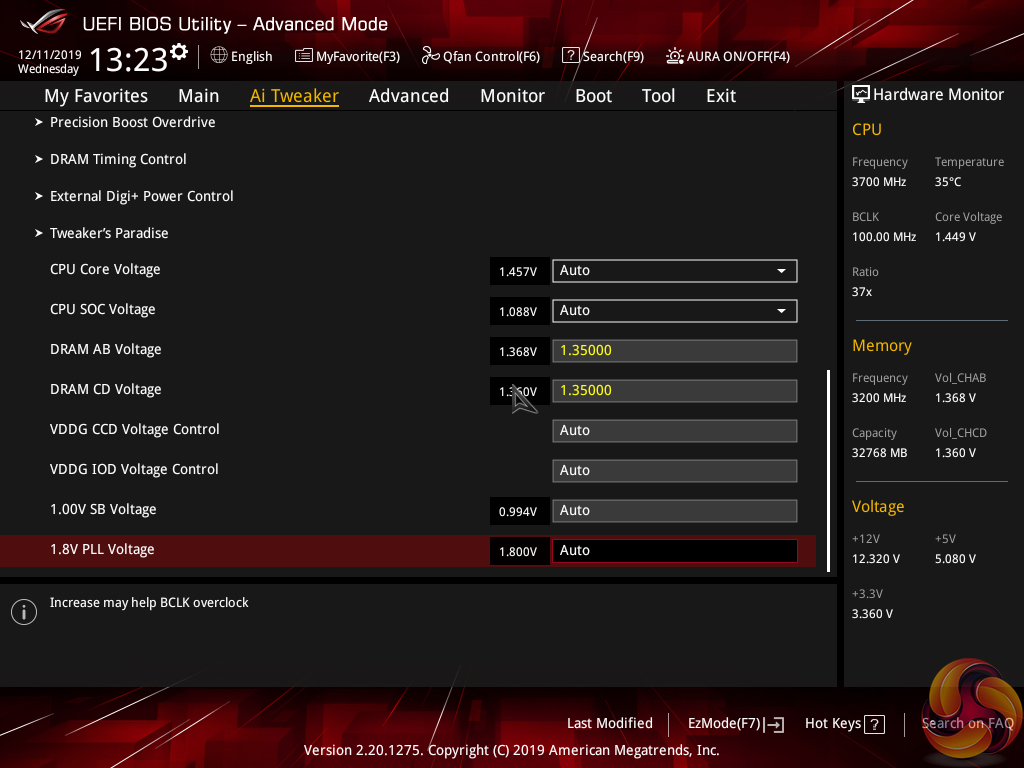The height and width of the screenshot is (768, 1024).
Task: Open Qfan Control fan icon
Action: (430, 56)
